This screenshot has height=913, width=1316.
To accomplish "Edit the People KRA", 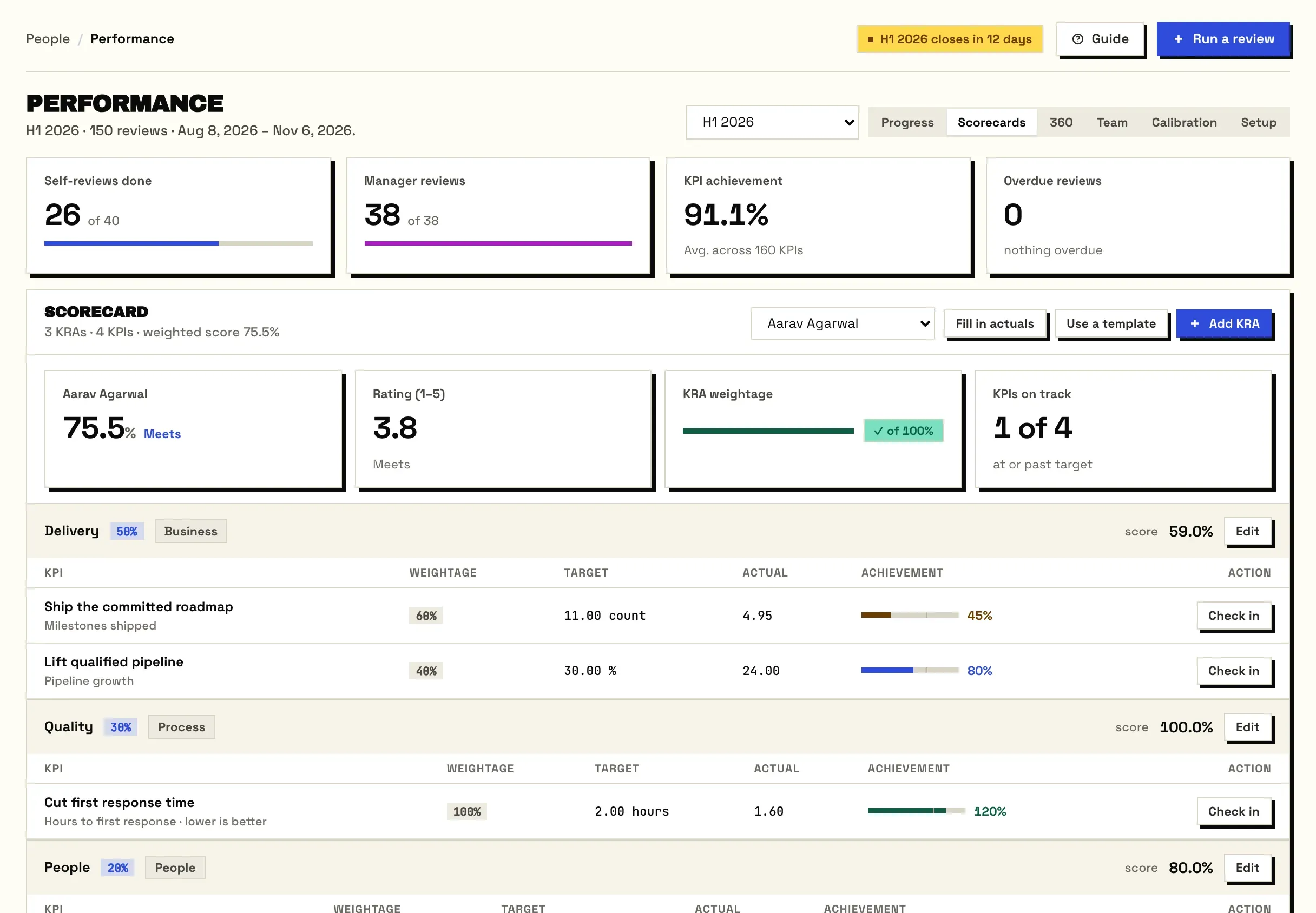I will tap(1247, 868).
